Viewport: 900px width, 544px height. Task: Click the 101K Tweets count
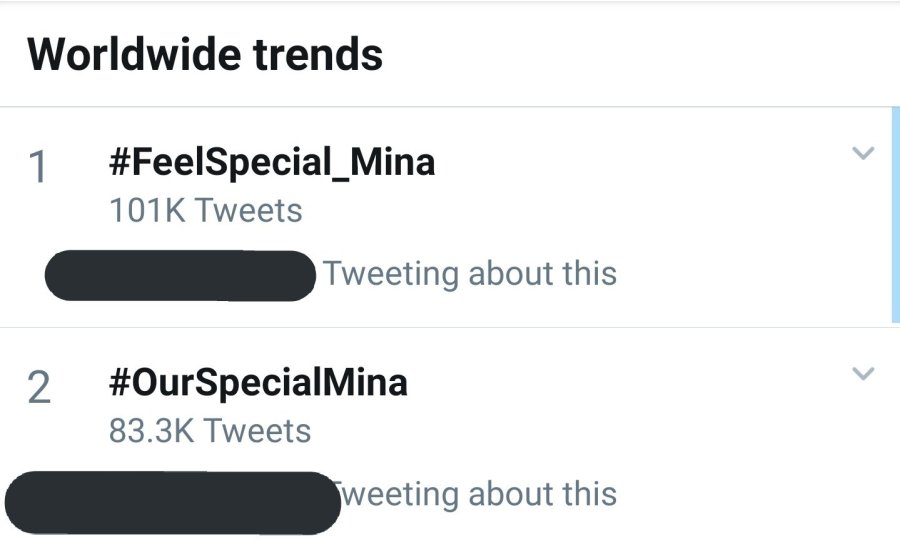(x=205, y=211)
